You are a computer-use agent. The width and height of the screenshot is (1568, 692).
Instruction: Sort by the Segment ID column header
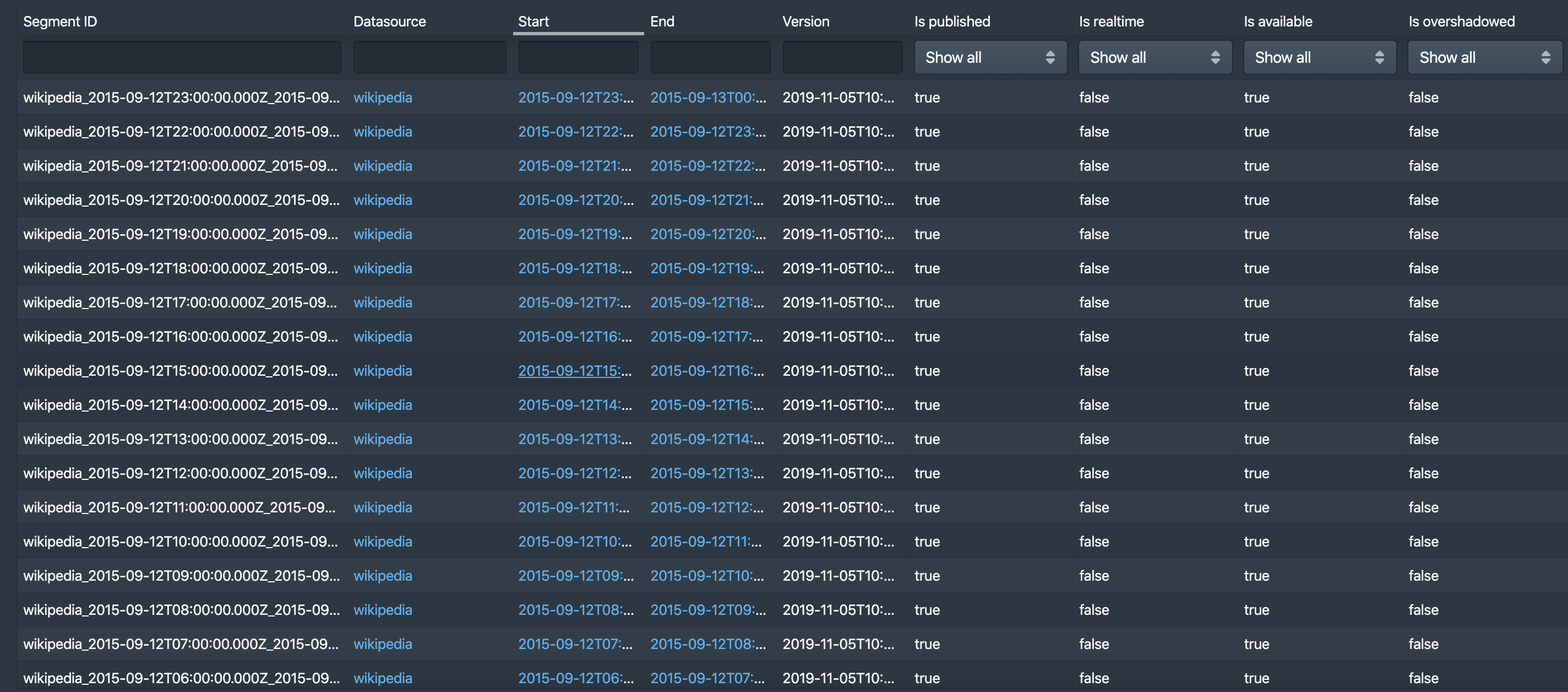coord(59,21)
